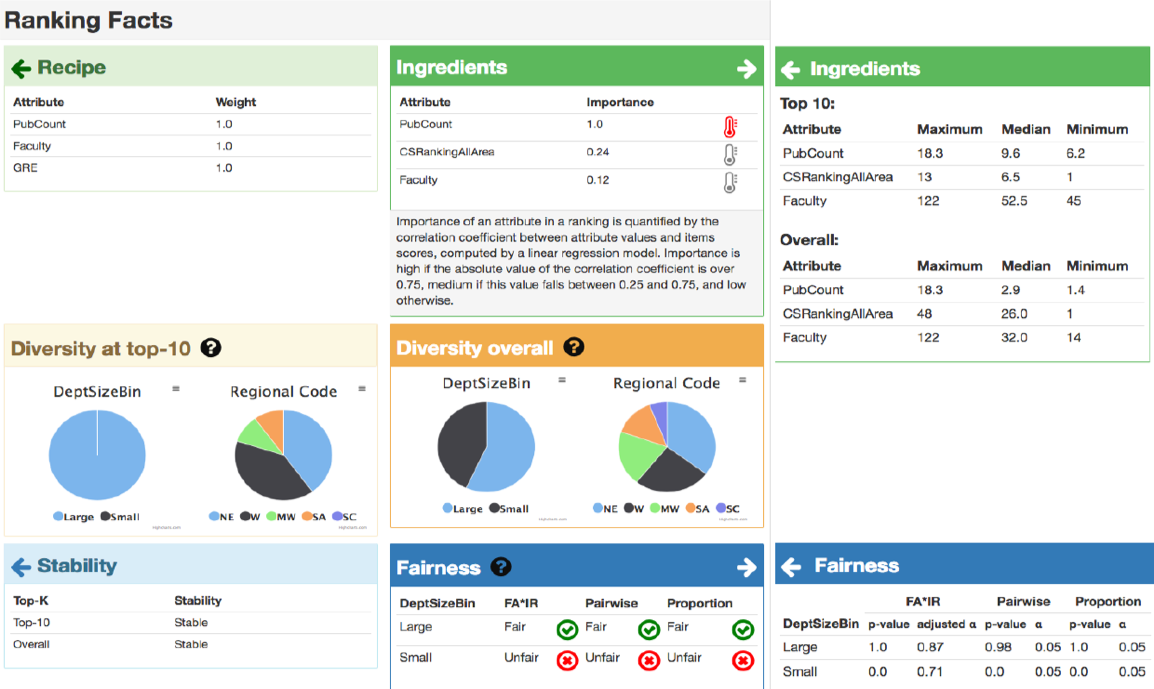Toggle SC legend item in overall Regional Code
This screenshot has width=1154, height=689.
[x=728, y=509]
